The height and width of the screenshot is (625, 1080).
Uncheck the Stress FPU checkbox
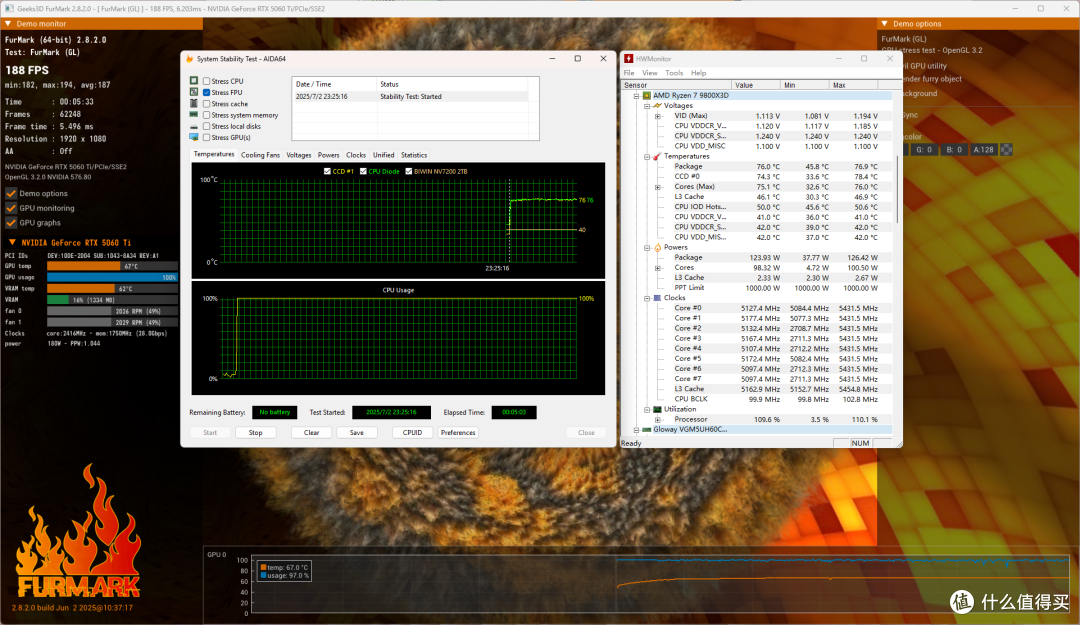point(207,92)
